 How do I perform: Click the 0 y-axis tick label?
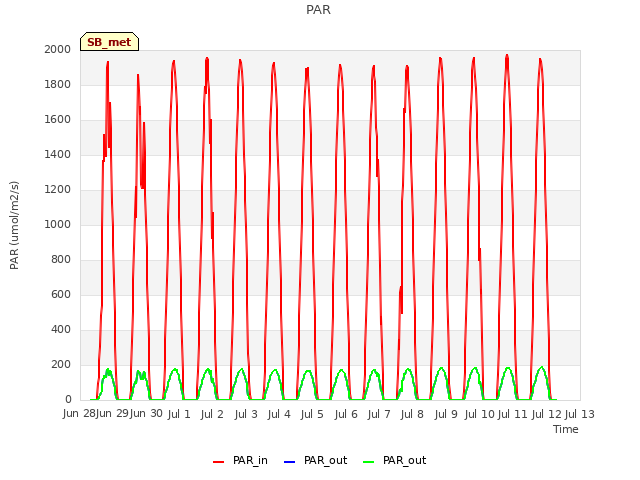68,399
